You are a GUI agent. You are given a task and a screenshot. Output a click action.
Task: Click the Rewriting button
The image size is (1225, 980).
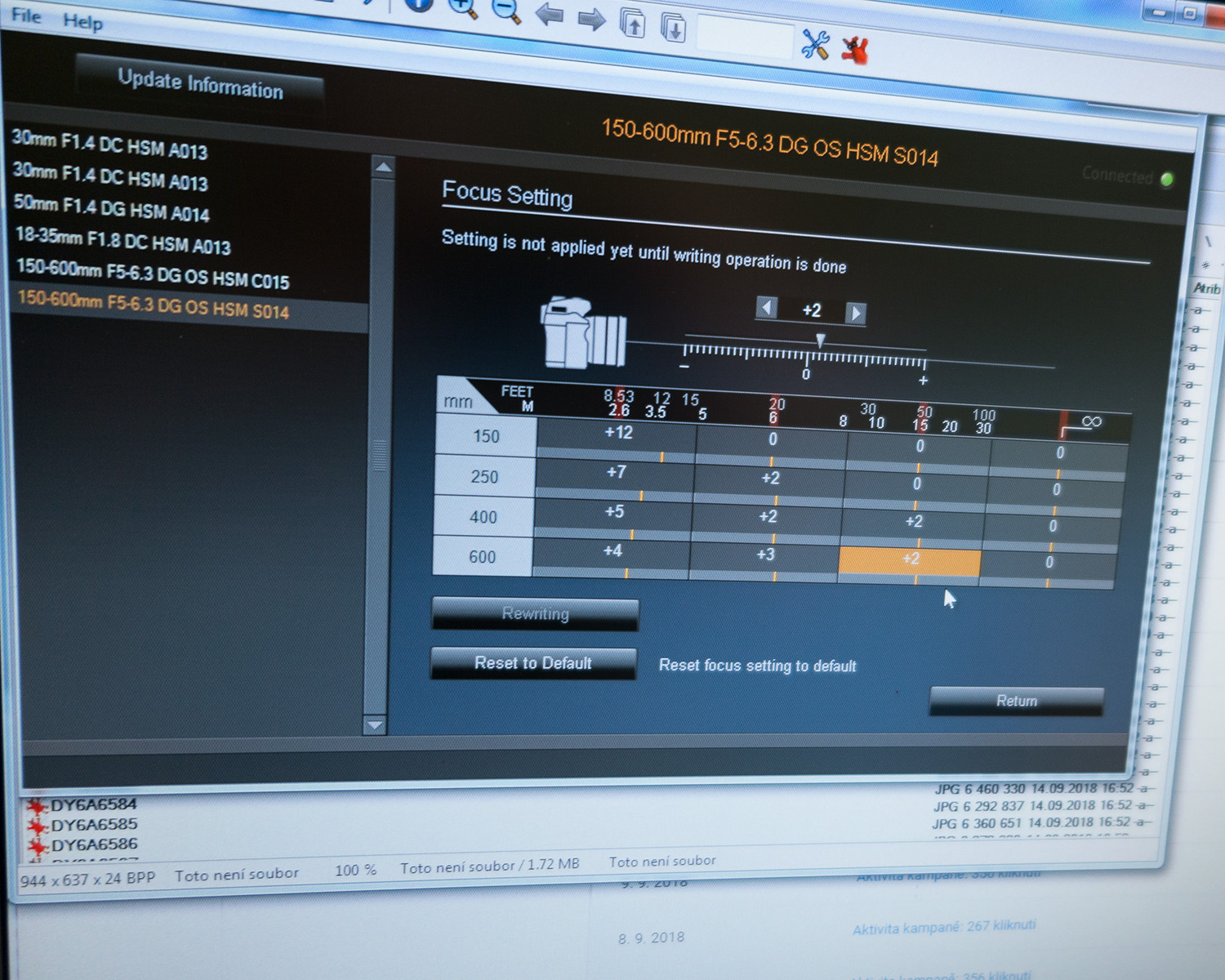(535, 614)
